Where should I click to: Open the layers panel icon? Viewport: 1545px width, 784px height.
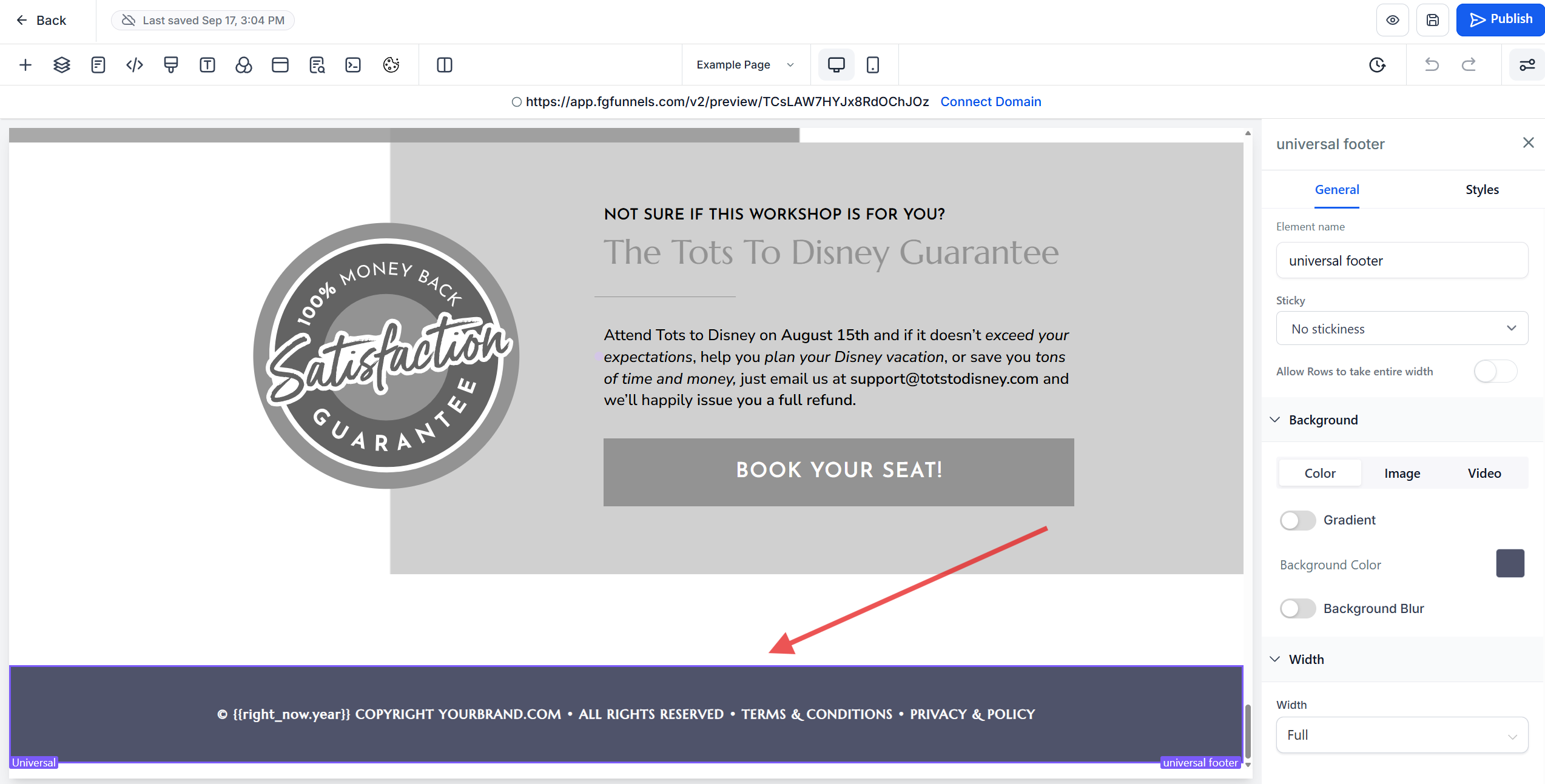(62, 65)
